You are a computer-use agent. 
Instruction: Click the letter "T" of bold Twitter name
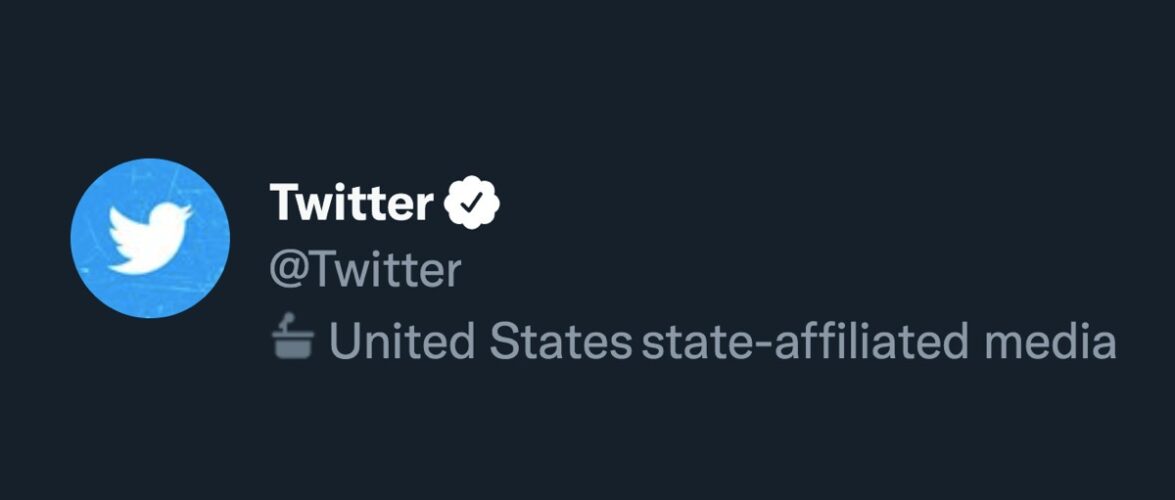pyautogui.click(x=282, y=204)
